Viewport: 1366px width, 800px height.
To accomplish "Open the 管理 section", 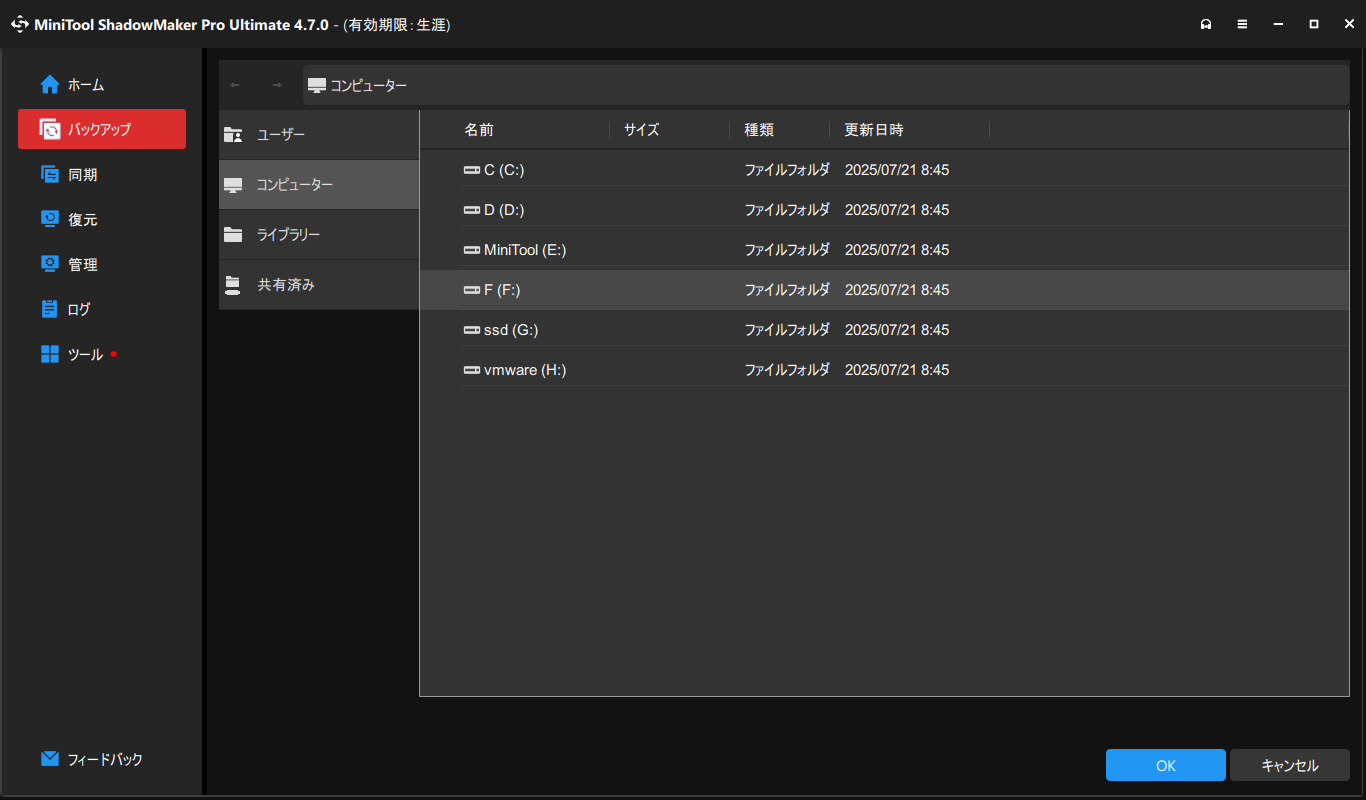I will click(102, 264).
